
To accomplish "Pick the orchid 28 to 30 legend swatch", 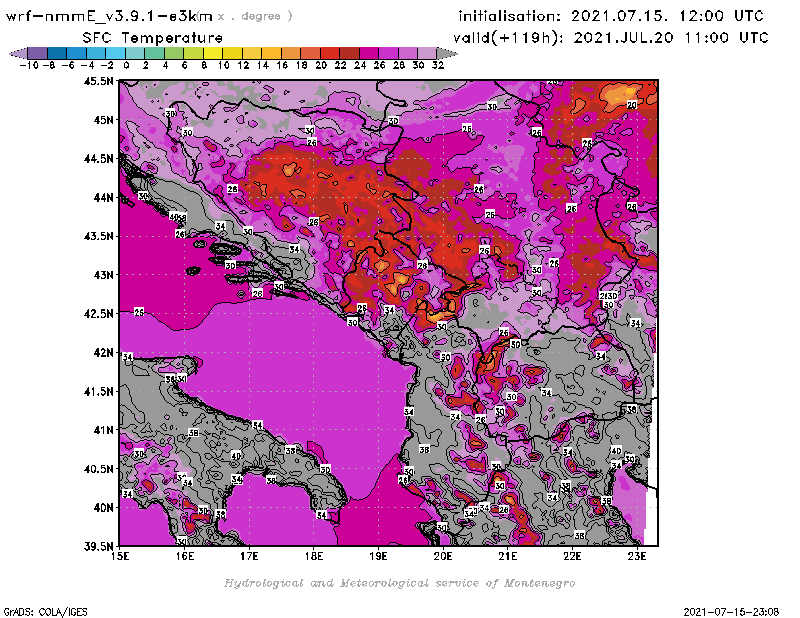I will [407, 53].
